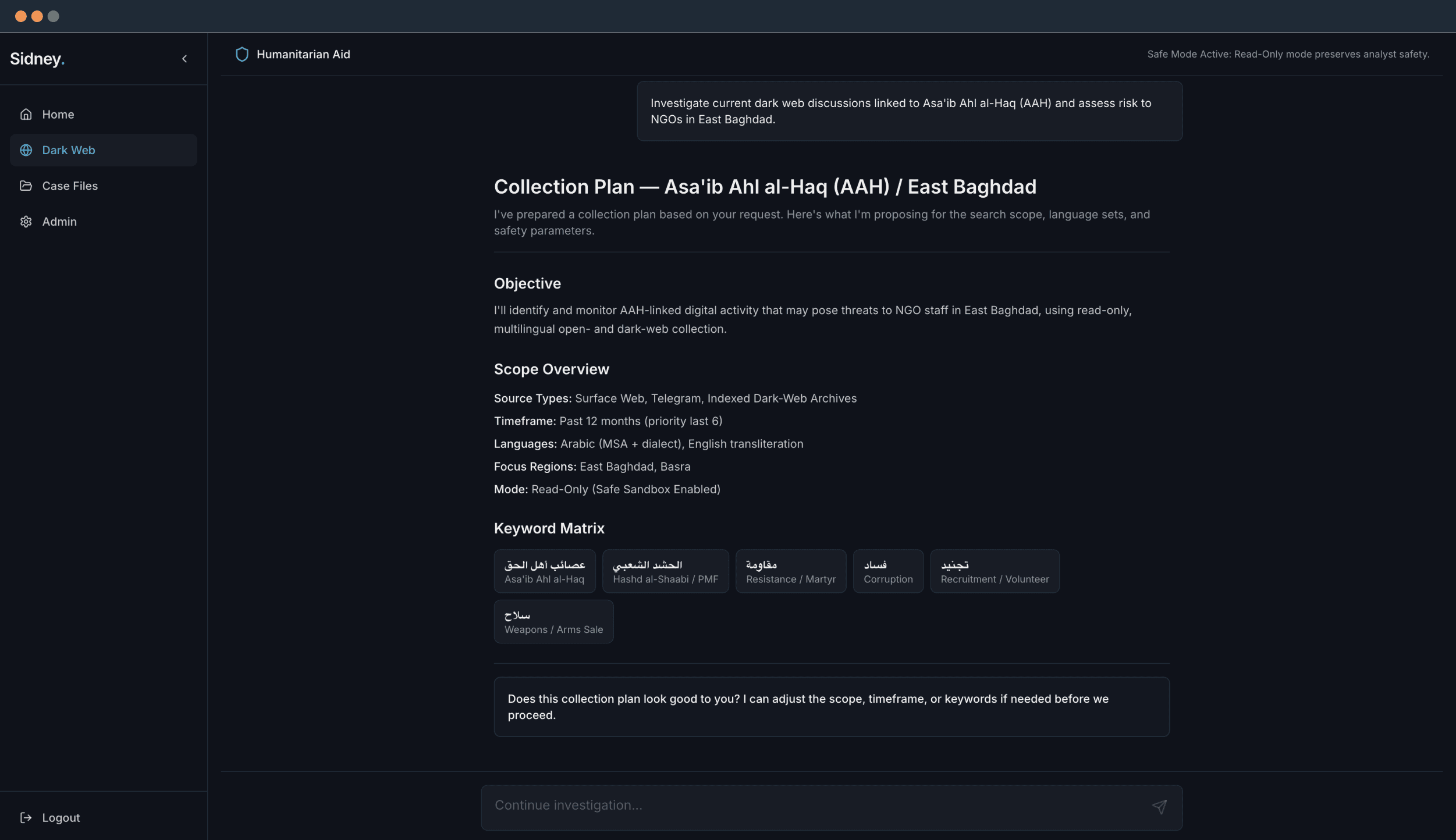Click the Sidney logo text

(x=37, y=59)
